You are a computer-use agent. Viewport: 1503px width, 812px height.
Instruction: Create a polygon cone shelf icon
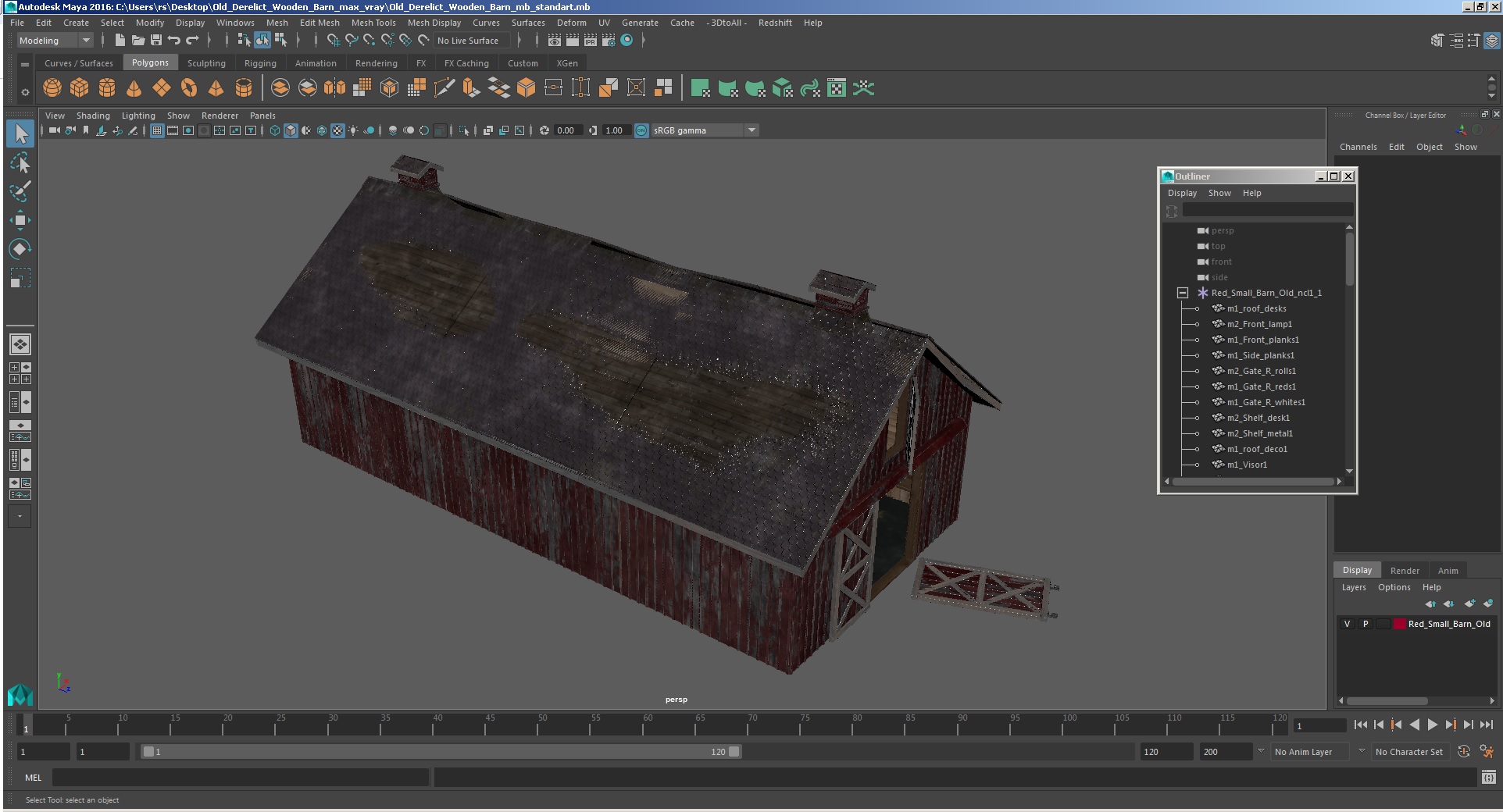tap(134, 88)
